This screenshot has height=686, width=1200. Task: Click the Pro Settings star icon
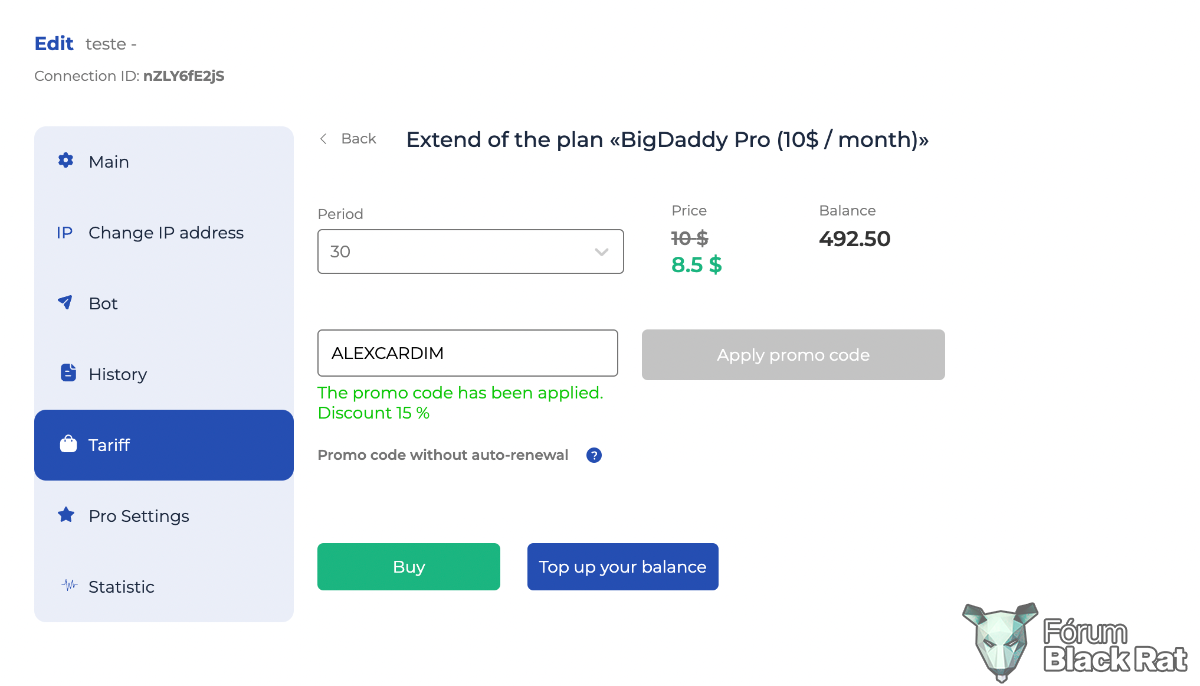(x=66, y=515)
